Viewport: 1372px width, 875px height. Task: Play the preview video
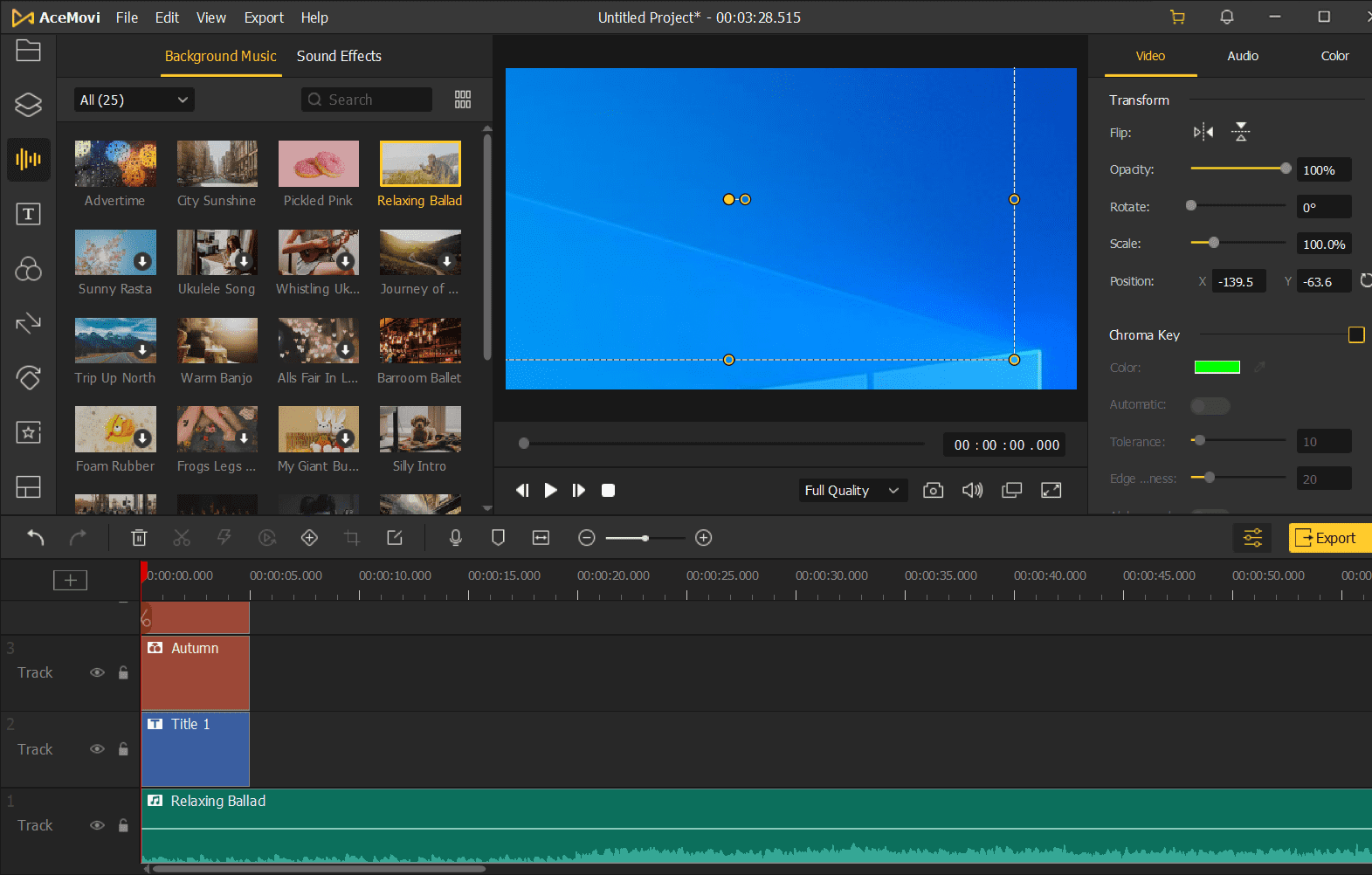pos(550,491)
